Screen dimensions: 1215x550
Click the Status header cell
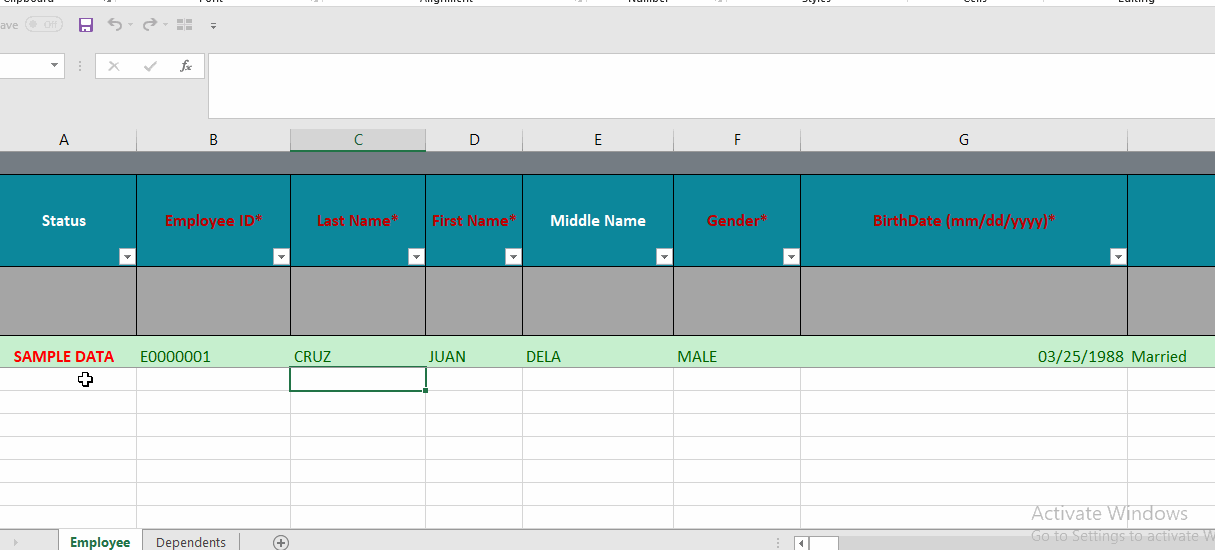click(x=64, y=220)
